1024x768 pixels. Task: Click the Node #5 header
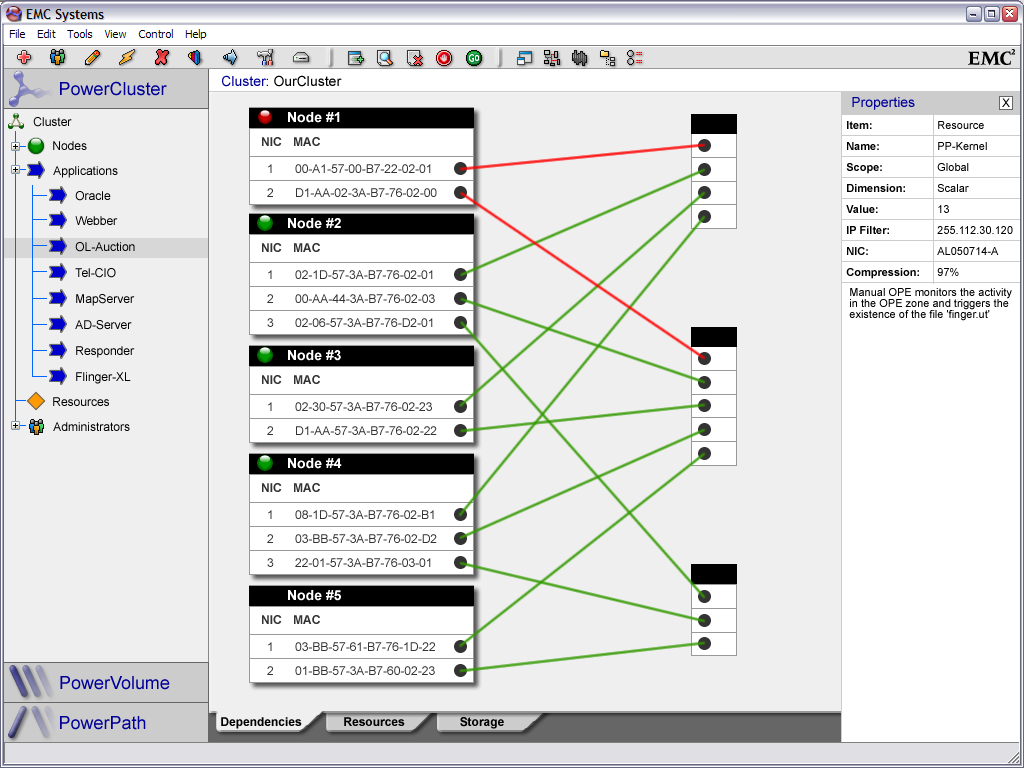[x=362, y=596]
